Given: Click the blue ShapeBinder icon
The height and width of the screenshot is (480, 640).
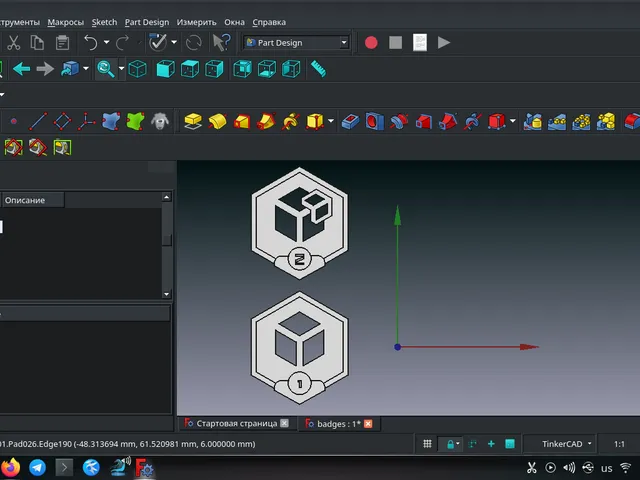Looking at the screenshot, I should pos(111,121).
